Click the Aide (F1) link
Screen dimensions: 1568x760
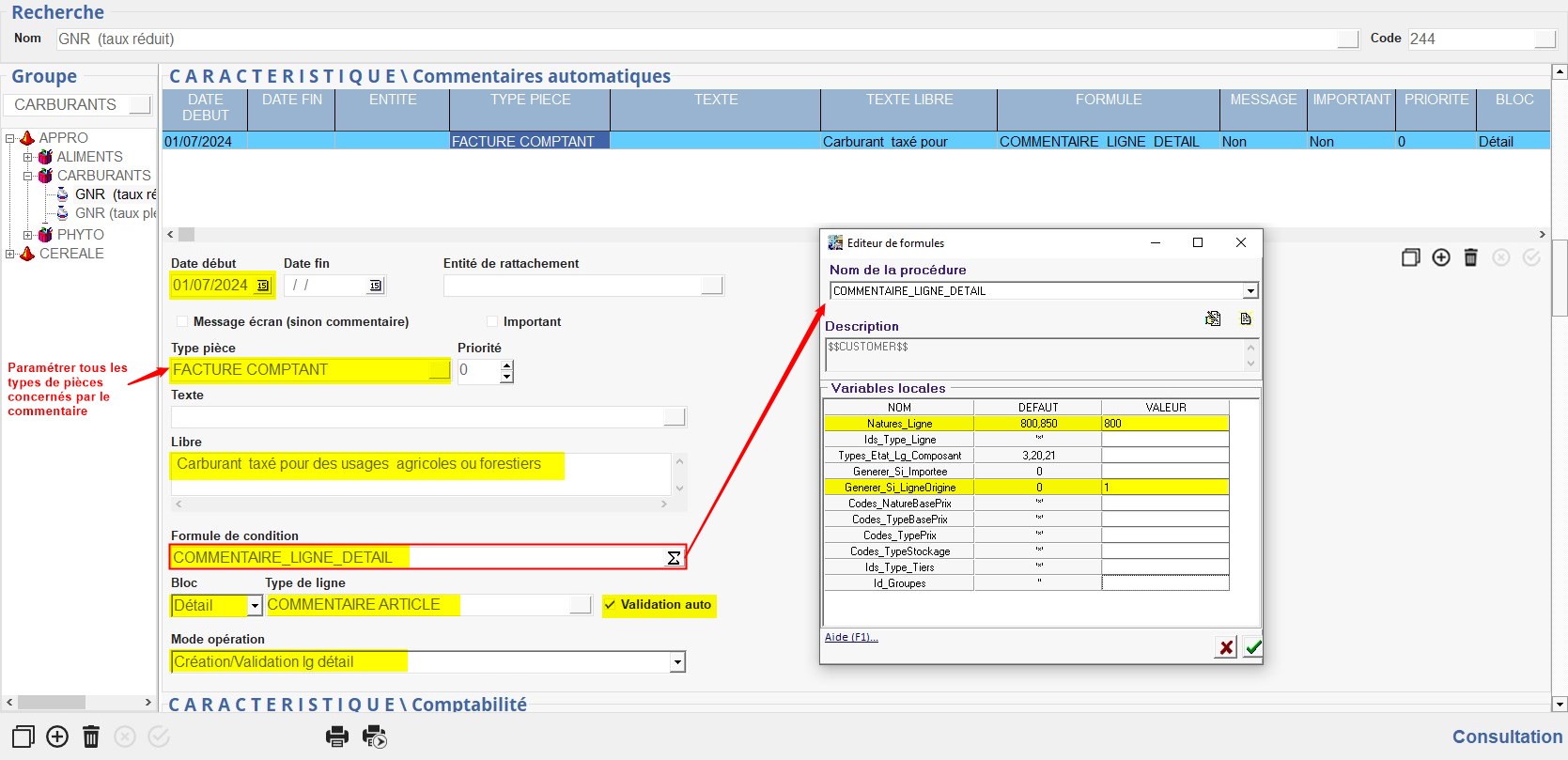tap(851, 637)
